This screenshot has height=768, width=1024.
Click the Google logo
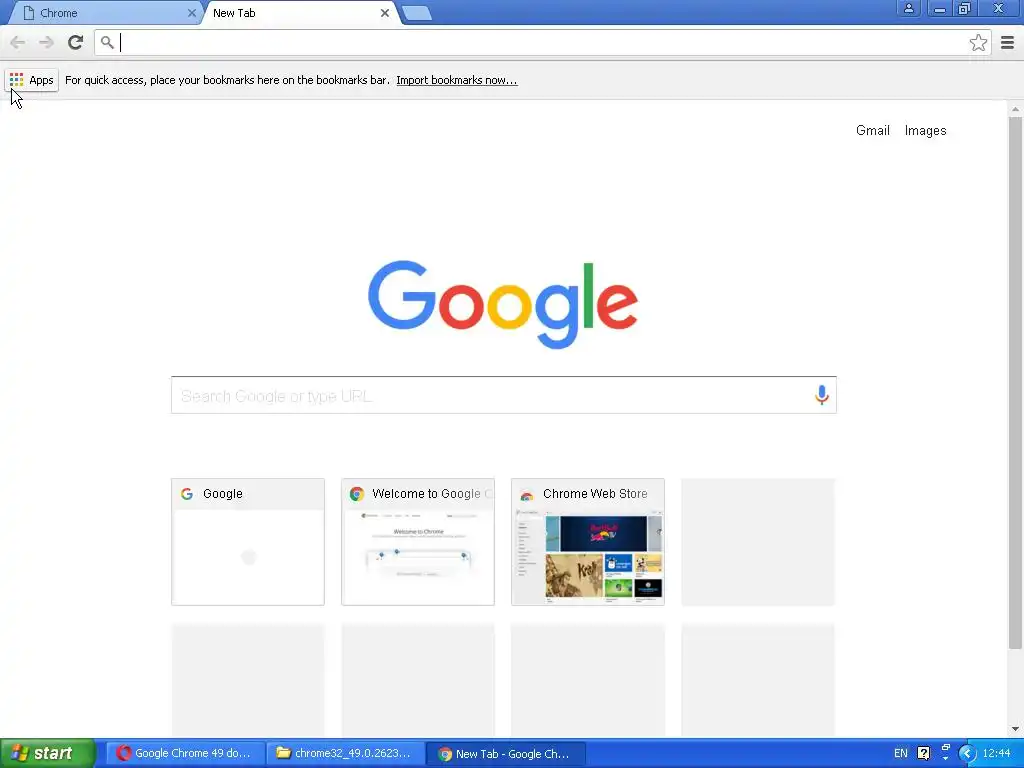(503, 304)
